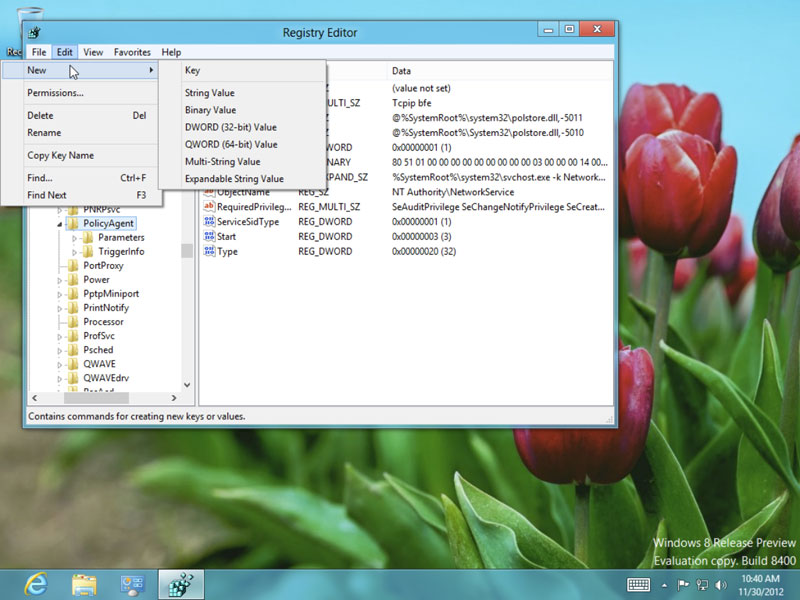Screen dimensions: 800x600
Task: Click the Type DWORD value icon
Action: [209, 251]
